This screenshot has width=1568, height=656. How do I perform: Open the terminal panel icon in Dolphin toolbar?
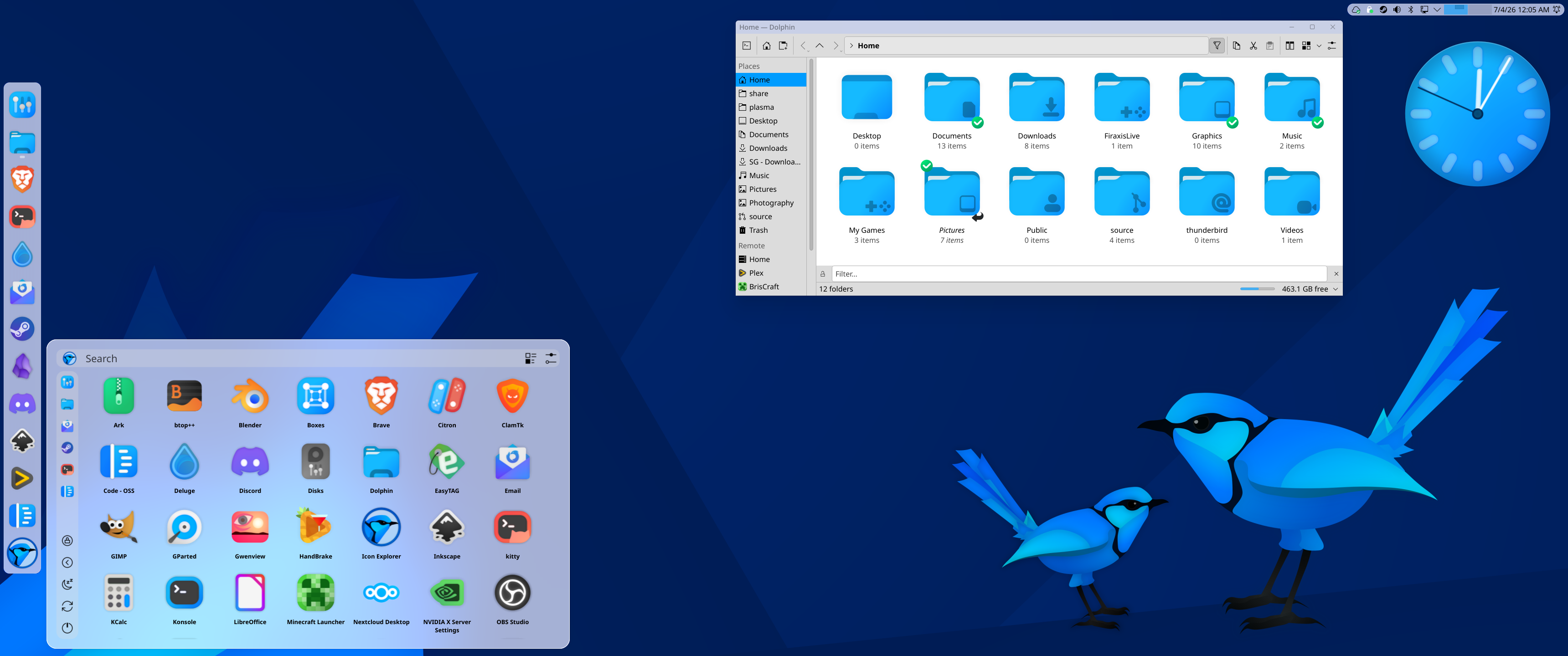(x=746, y=46)
